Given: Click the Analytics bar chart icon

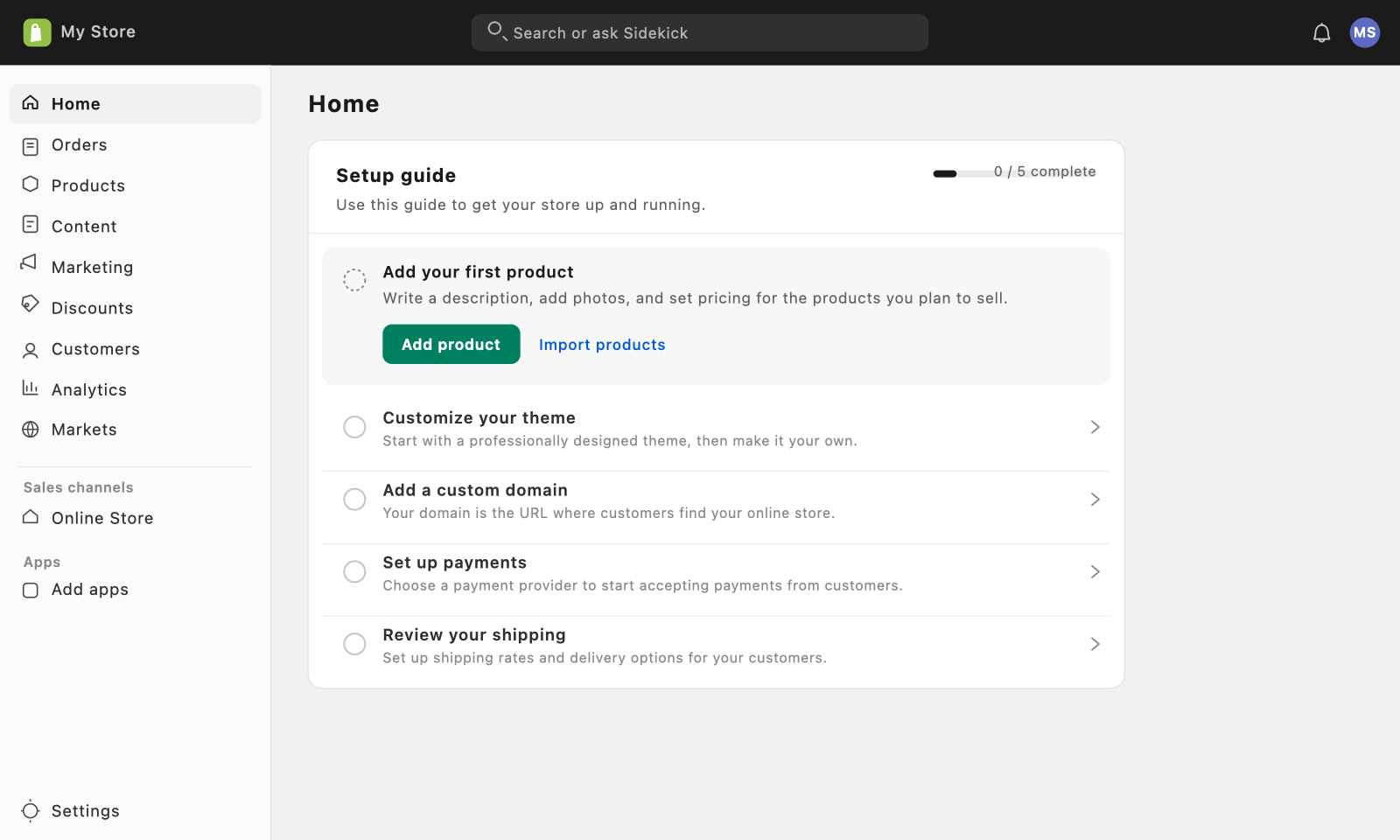Looking at the screenshot, I should [31, 387].
